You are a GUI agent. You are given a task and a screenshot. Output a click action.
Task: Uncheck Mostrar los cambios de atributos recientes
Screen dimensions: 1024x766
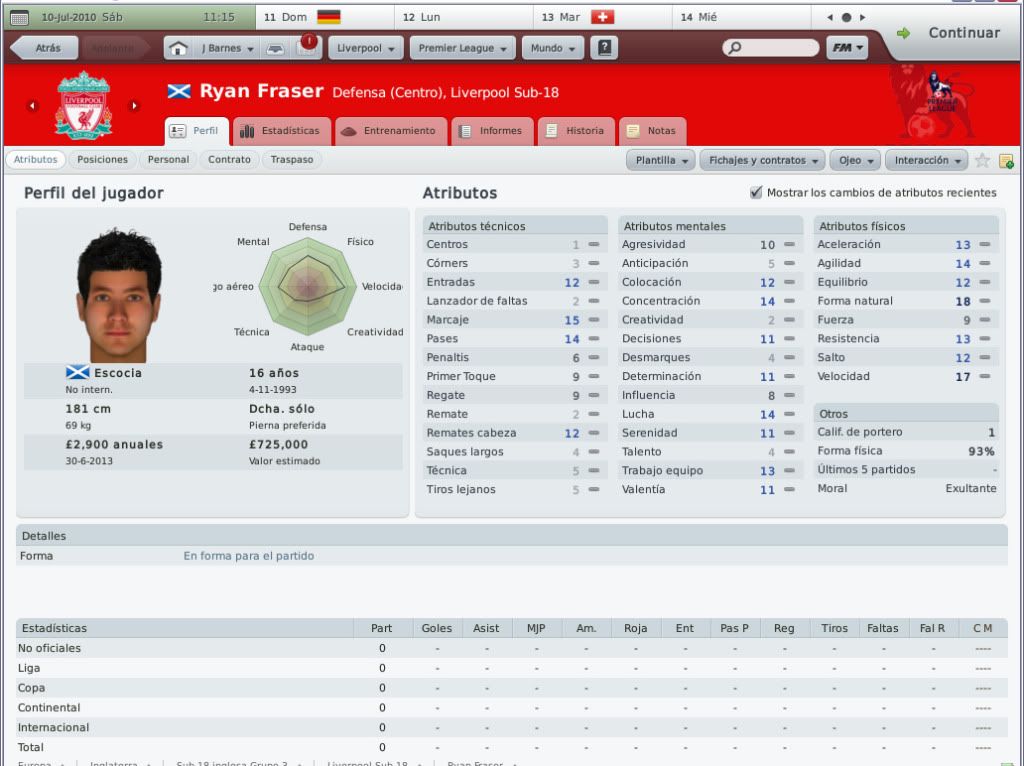[756, 193]
